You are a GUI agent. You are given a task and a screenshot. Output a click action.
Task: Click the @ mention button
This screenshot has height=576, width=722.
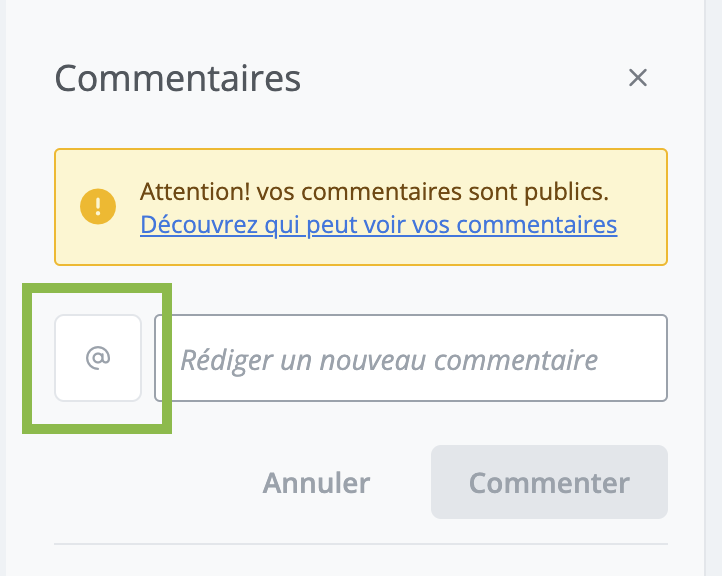[x=98, y=358]
